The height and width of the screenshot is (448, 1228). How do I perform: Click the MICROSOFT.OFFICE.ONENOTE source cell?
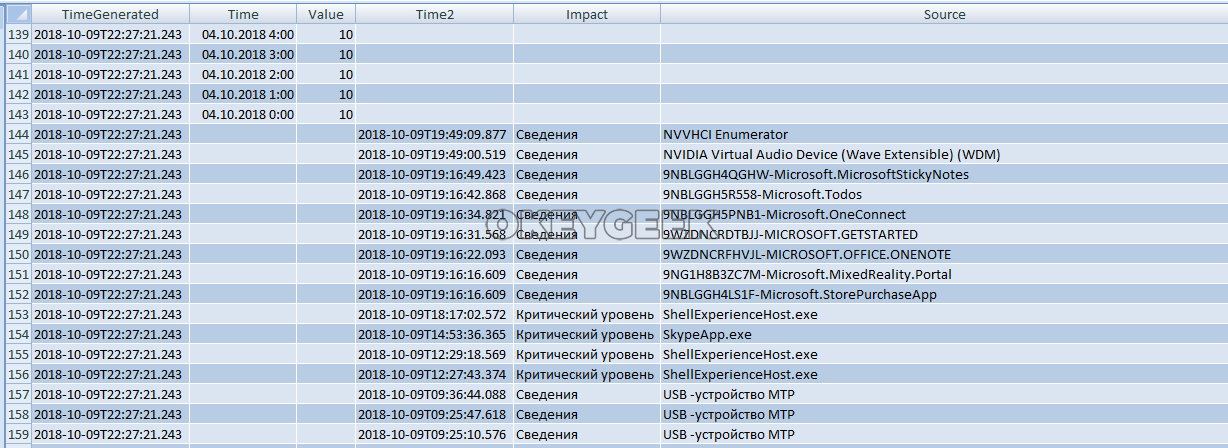pos(806,254)
